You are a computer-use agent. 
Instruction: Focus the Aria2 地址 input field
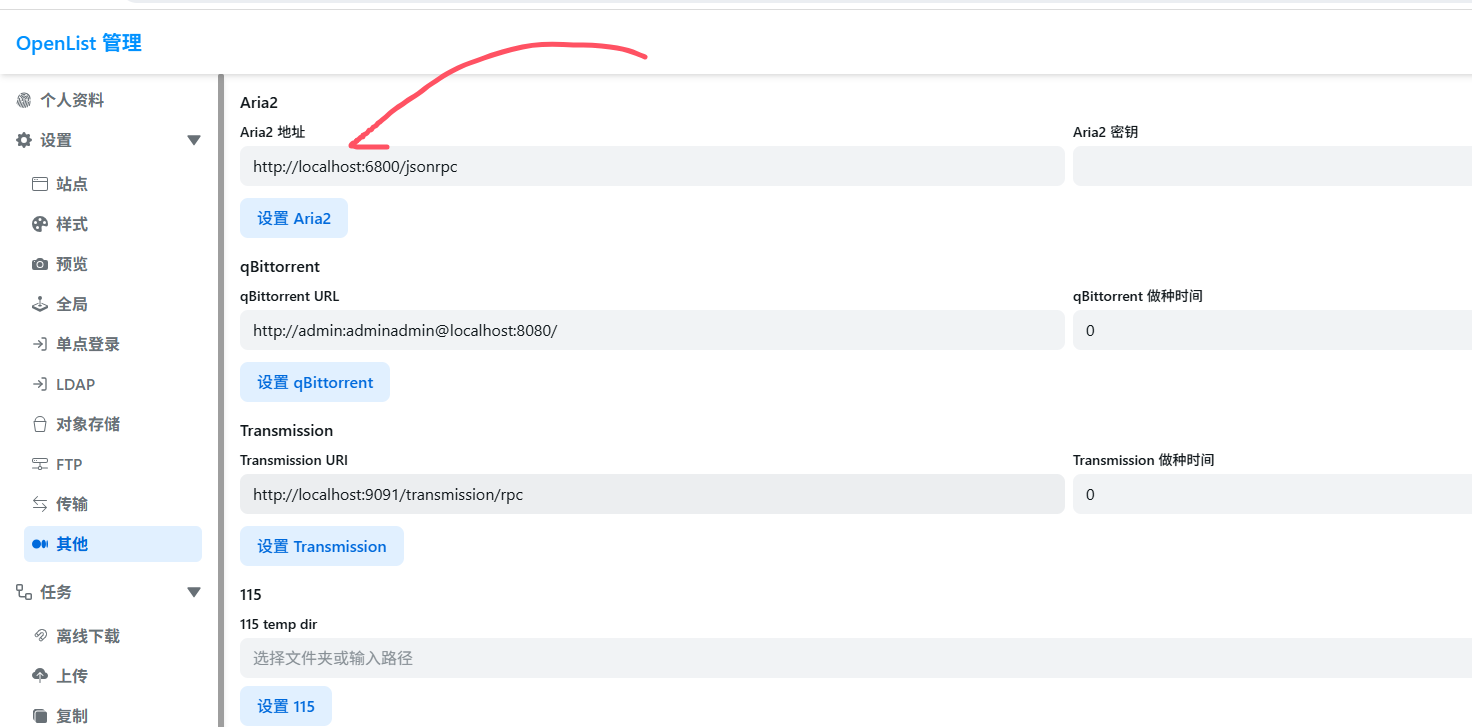coord(651,167)
